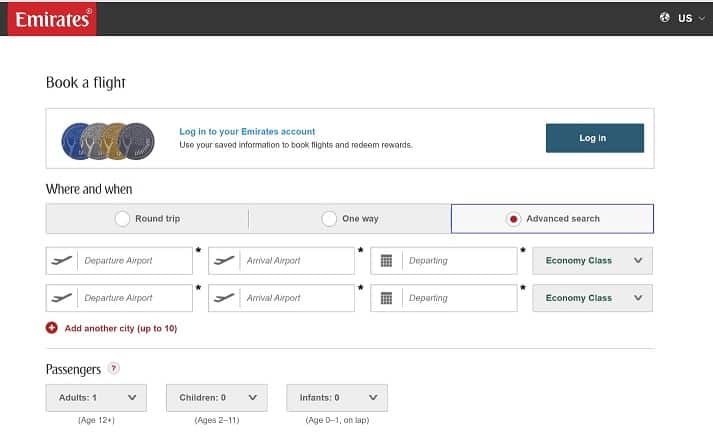Screen dimensions: 713x440
Task: Expand the Infants passenger count dropdown
Action: [x=337, y=398]
